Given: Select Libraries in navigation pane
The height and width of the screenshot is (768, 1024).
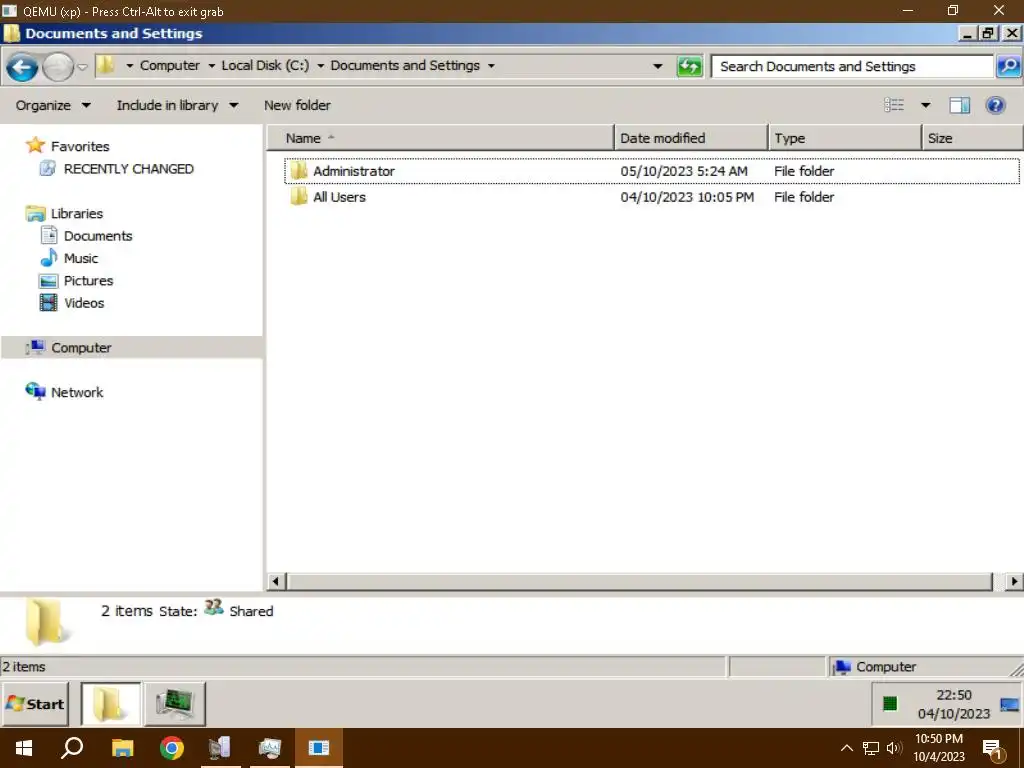Looking at the screenshot, I should 64,214.
